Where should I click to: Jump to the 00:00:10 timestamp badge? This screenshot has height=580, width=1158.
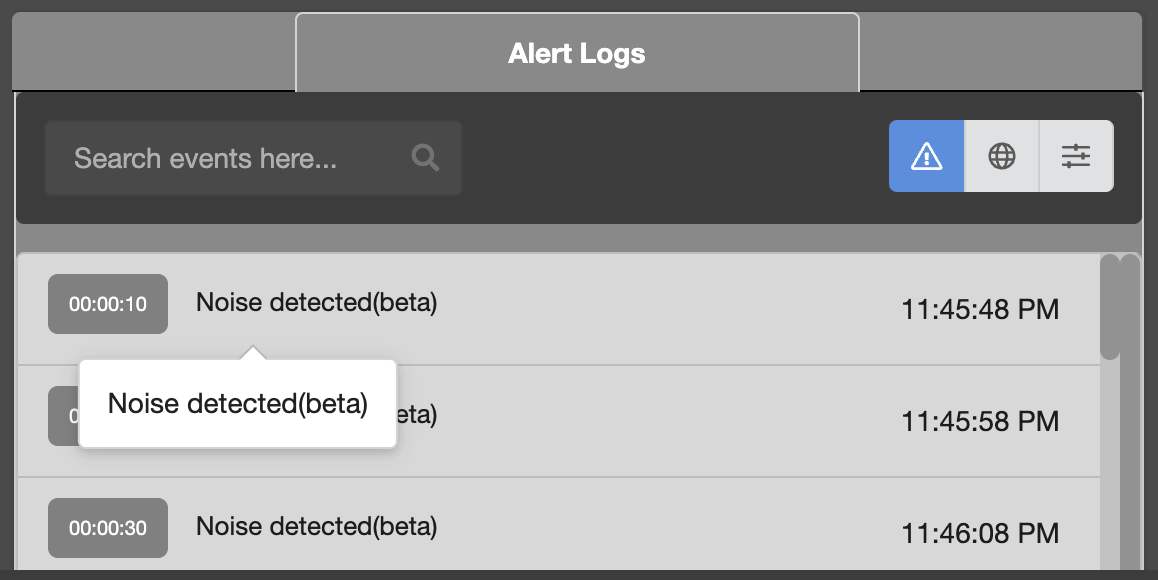(107, 304)
